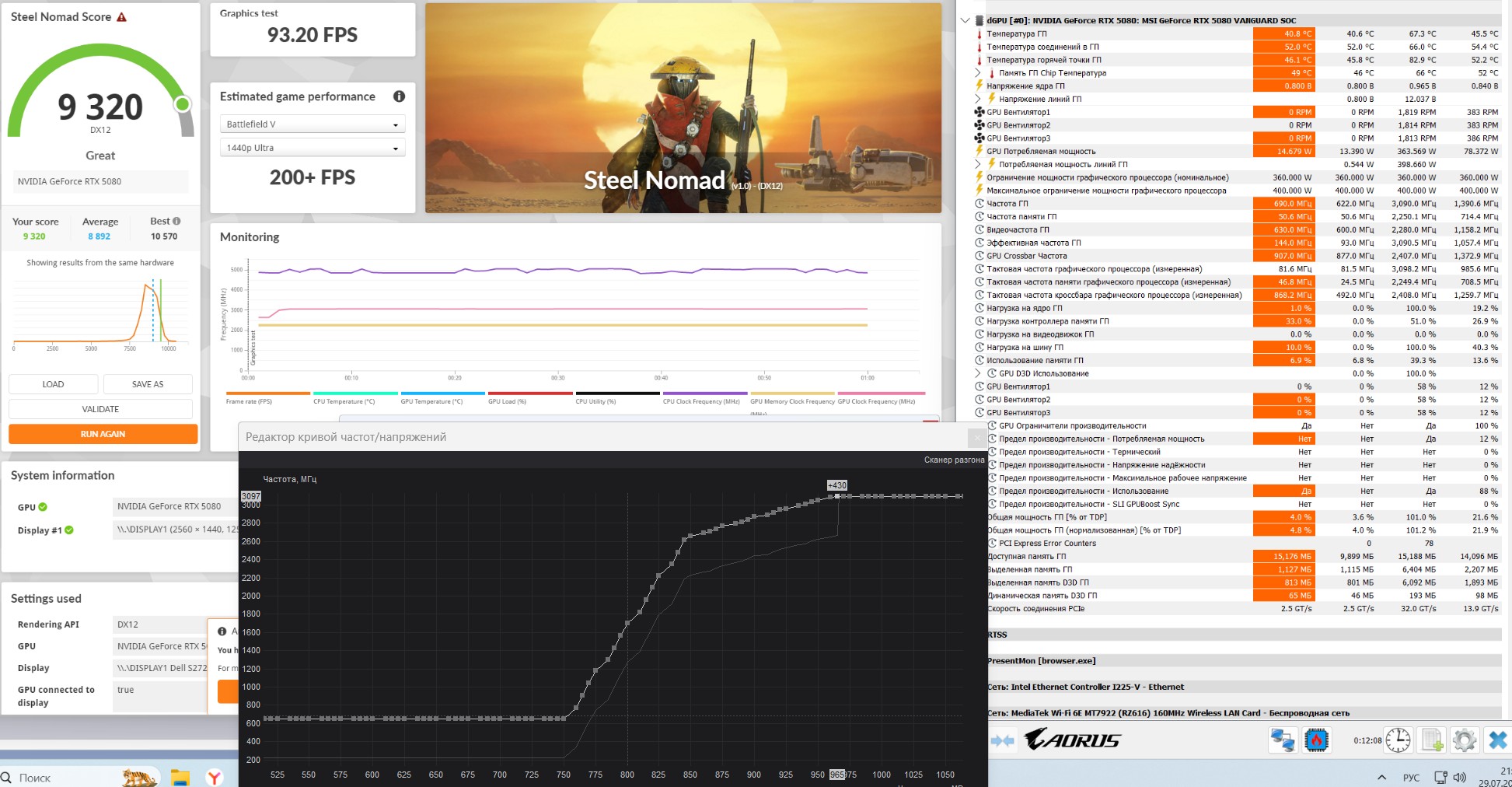Viewport: 1512px width, 787px height.
Task: Expand Напряжение линий ГП row
Action: (979, 100)
